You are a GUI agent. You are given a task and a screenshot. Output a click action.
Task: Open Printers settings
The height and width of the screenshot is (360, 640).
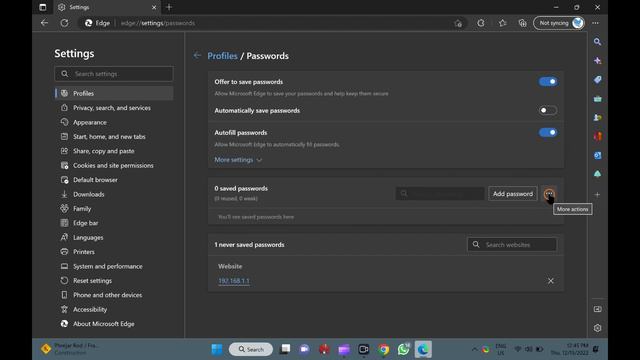84,252
